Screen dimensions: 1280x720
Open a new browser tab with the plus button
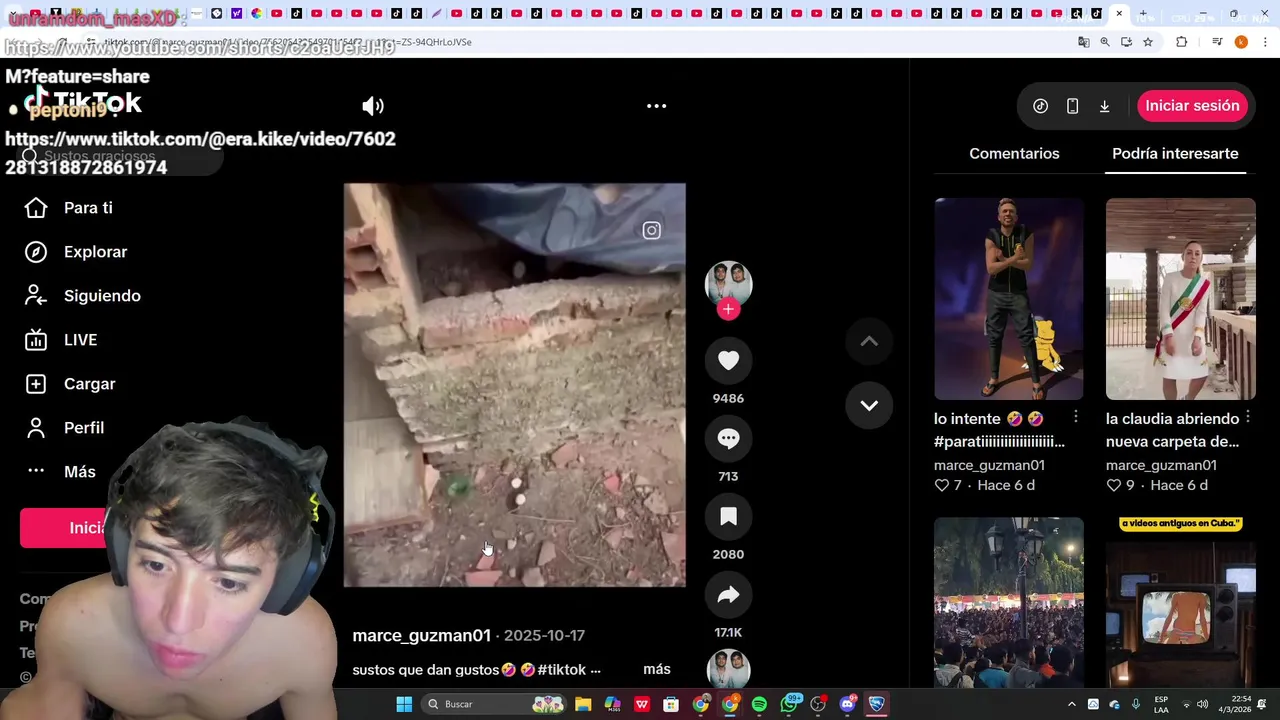[1143, 14]
